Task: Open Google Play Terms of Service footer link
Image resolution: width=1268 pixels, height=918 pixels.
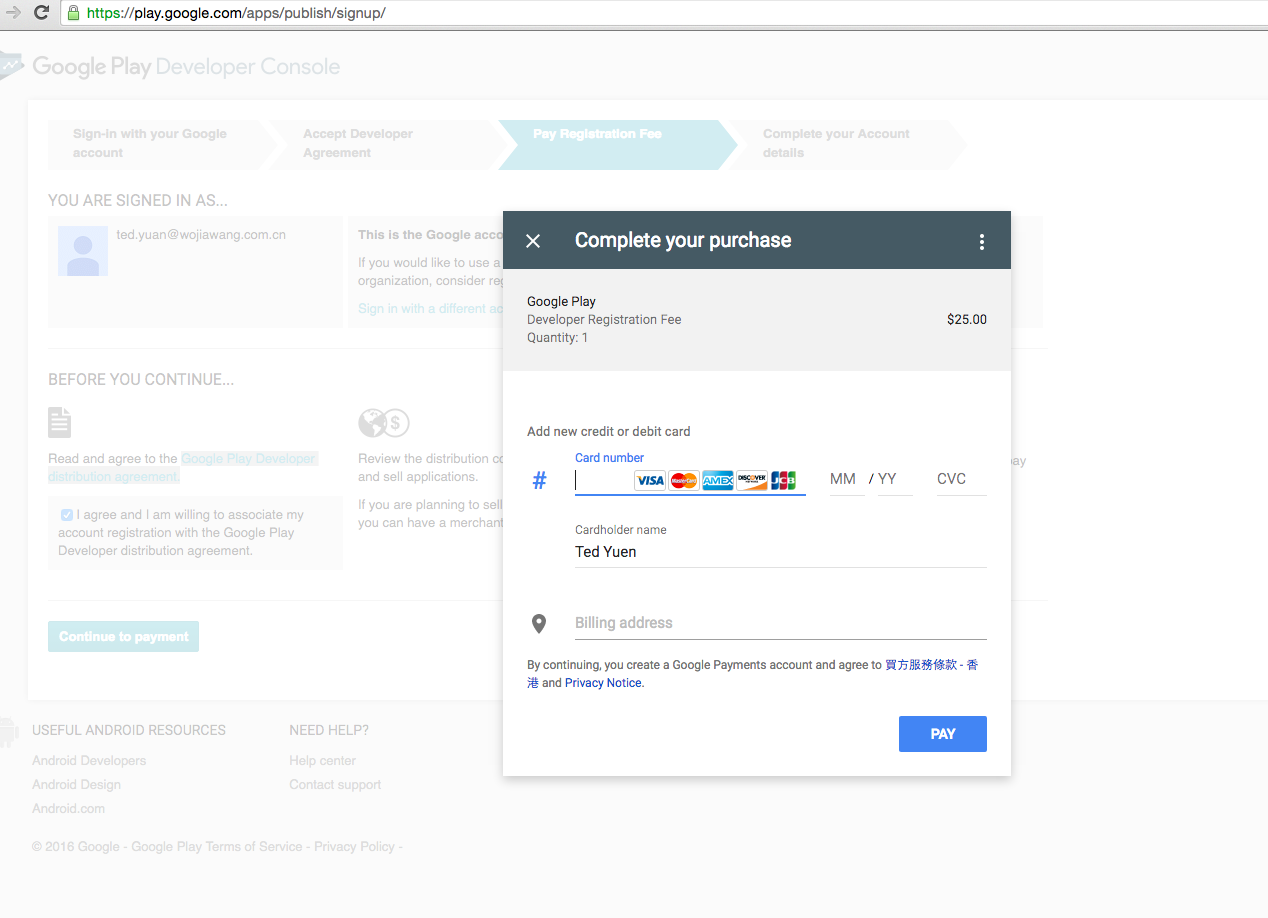Action: point(217,847)
